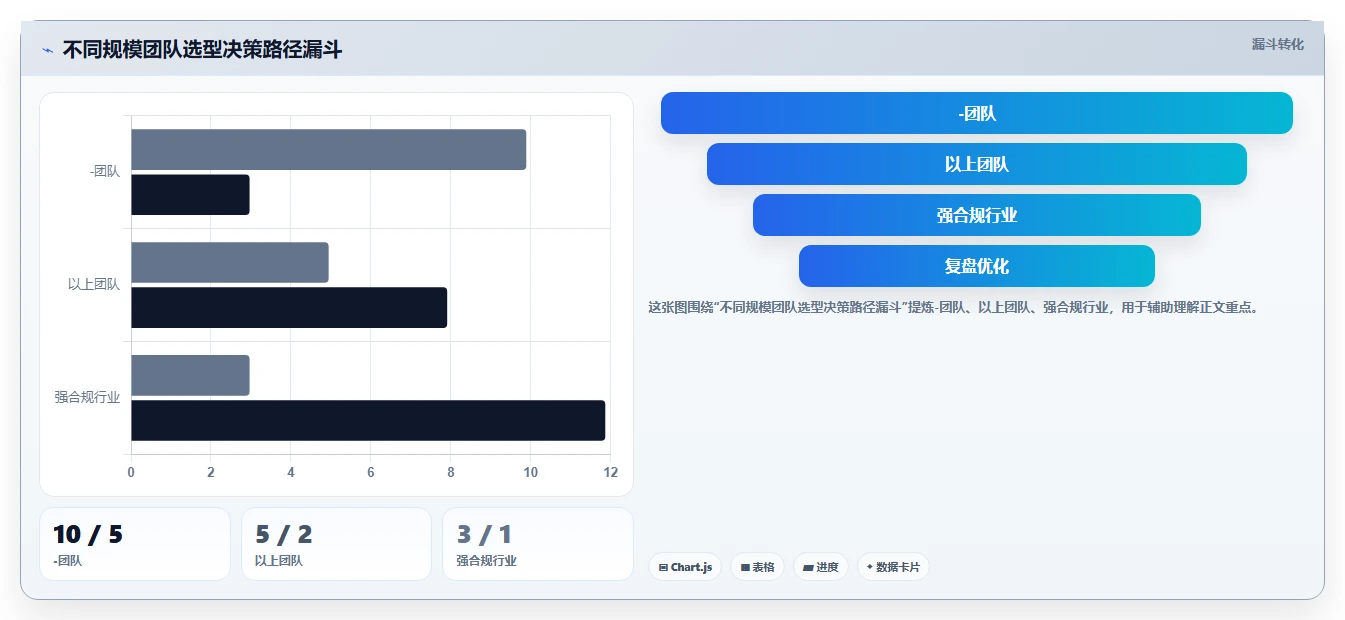Click the dark chart bar for 强合规行业
The width and height of the screenshot is (1345, 620).
point(368,420)
